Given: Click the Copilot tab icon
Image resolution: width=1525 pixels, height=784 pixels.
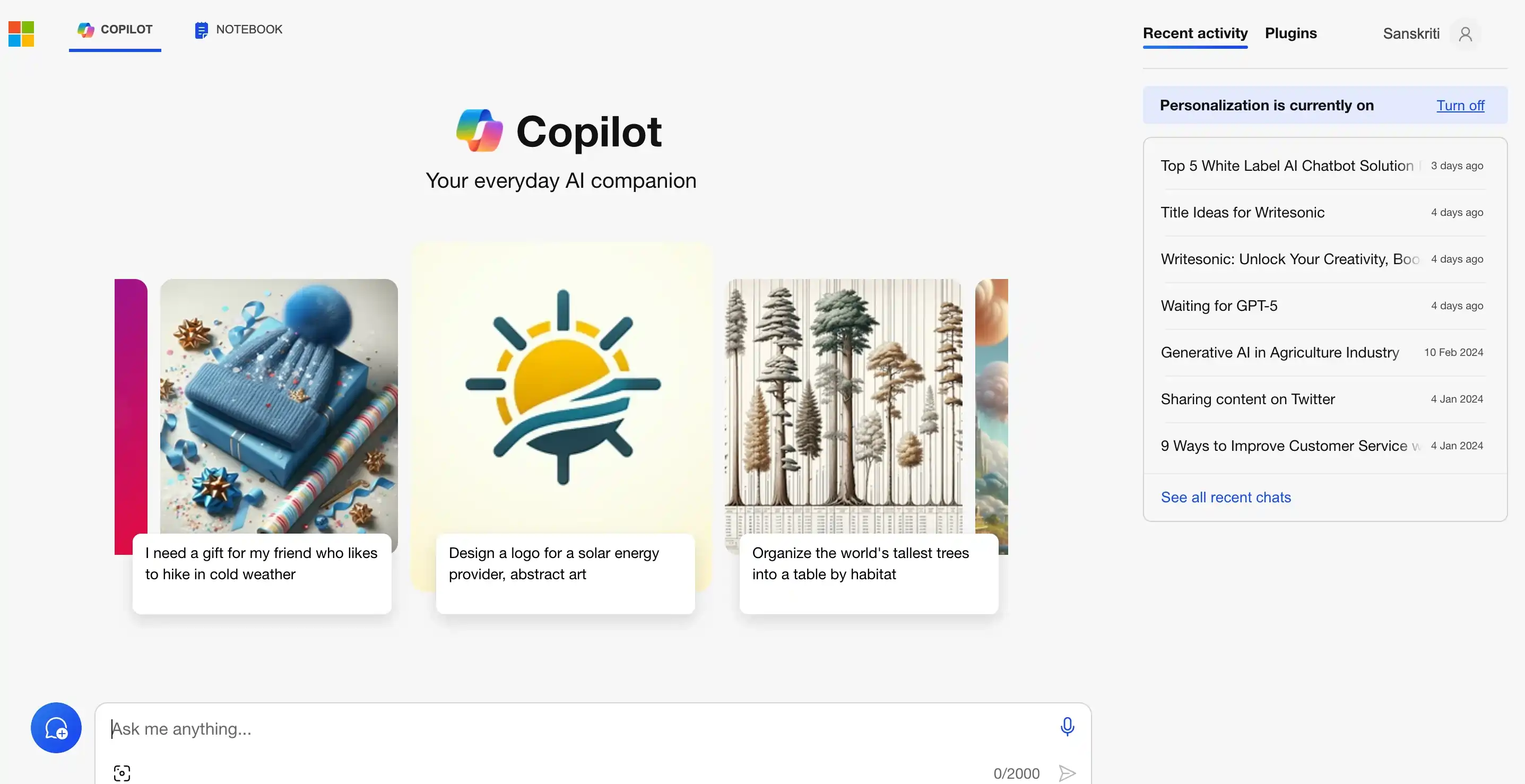Looking at the screenshot, I should [x=86, y=30].
